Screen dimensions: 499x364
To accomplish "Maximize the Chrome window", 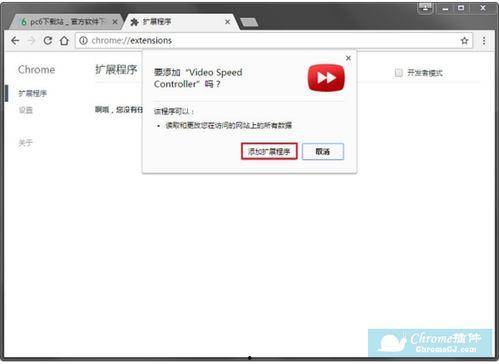I will (x=461, y=8).
